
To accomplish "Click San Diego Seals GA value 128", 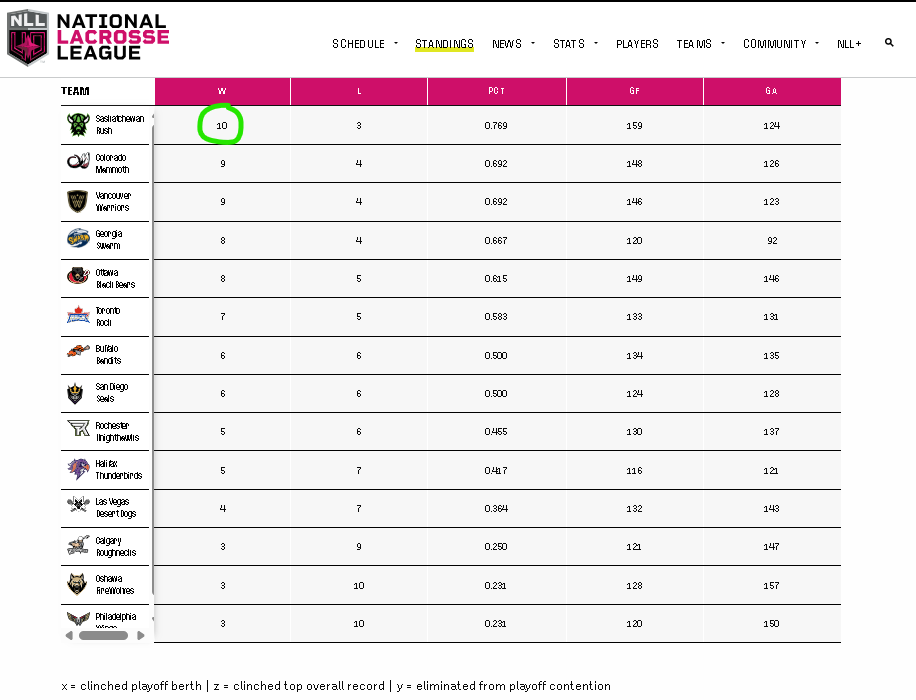I will [772, 394].
